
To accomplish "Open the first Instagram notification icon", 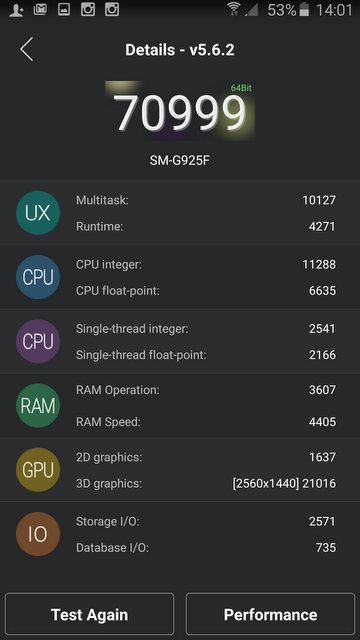I will click(88, 9).
